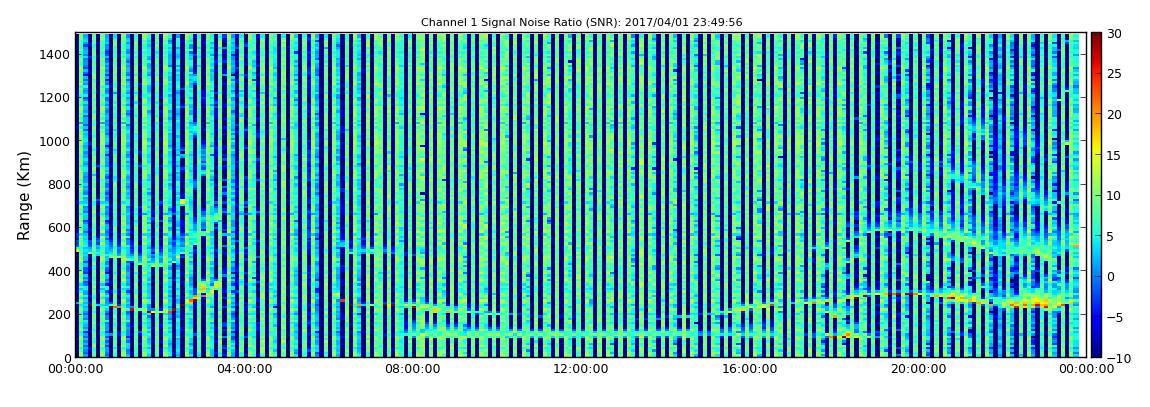Click the y-axis tick label 800
This screenshot has width=1150, height=407.
(59, 184)
